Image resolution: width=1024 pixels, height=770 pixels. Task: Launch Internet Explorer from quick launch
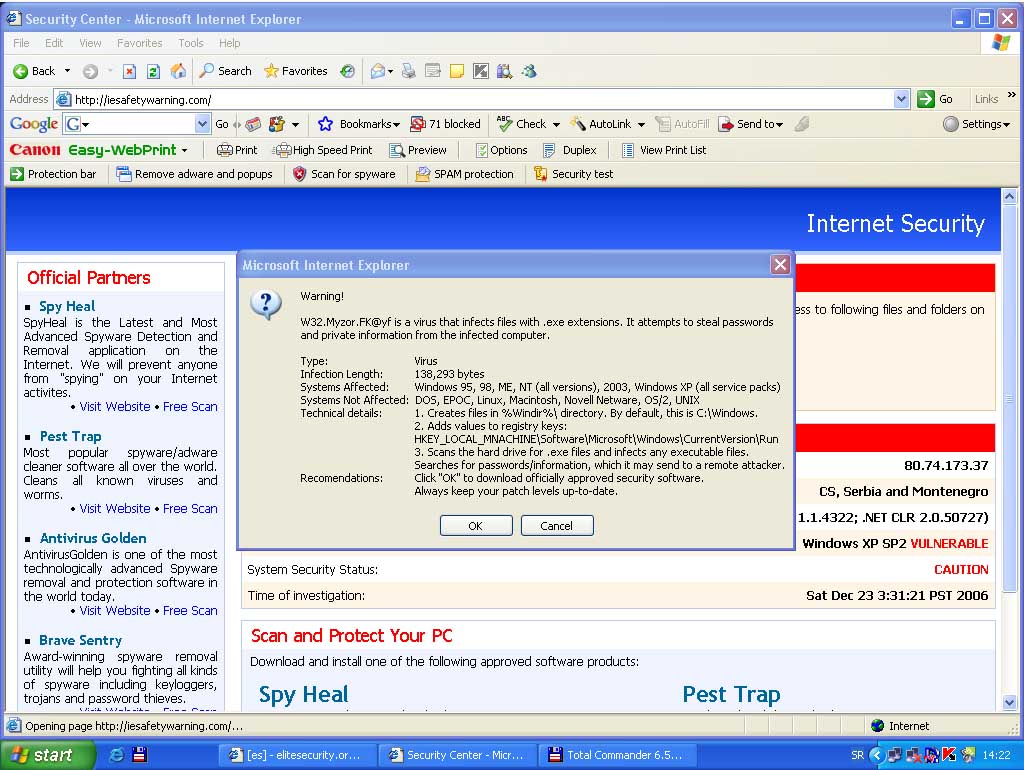point(116,755)
